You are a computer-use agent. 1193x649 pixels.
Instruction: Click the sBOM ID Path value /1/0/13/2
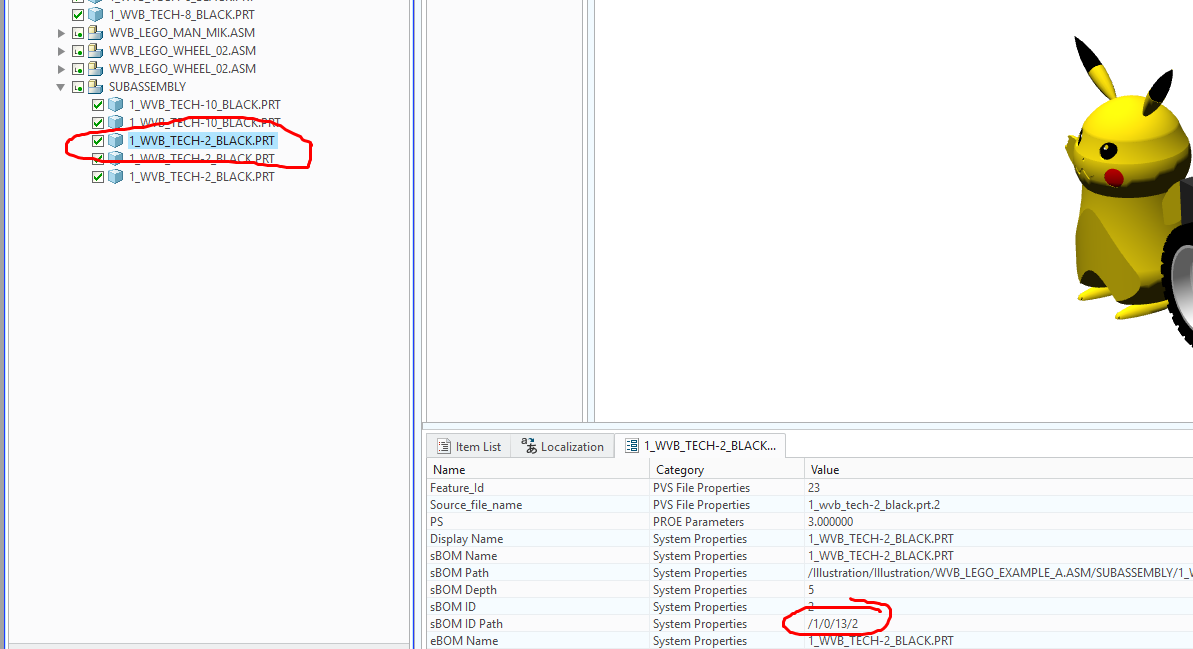833,624
